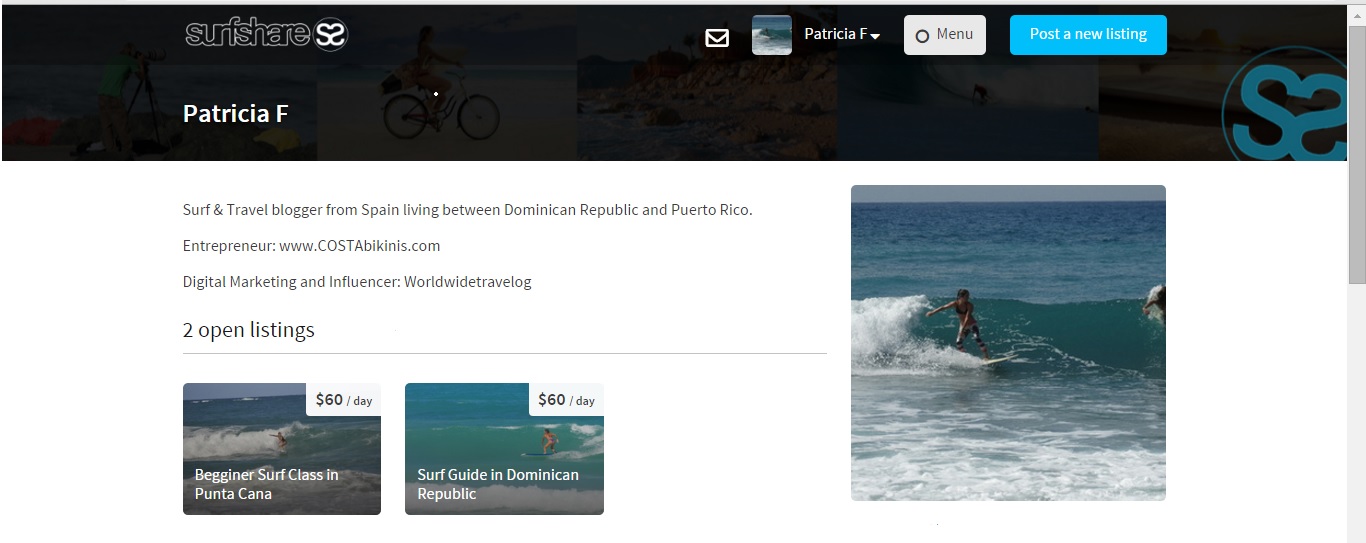Click the $60/day tag on Surf Guide listing

[566, 400]
